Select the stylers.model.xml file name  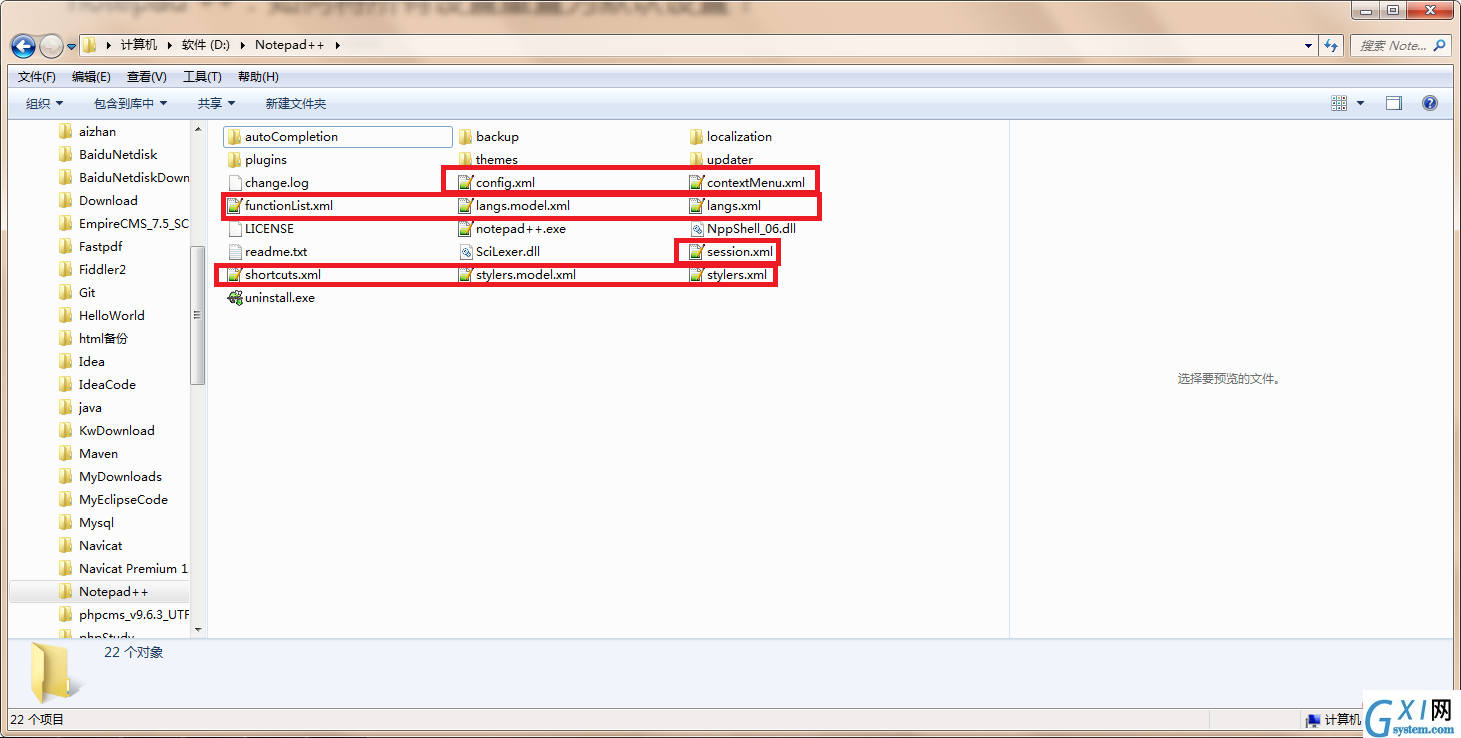(526, 275)
